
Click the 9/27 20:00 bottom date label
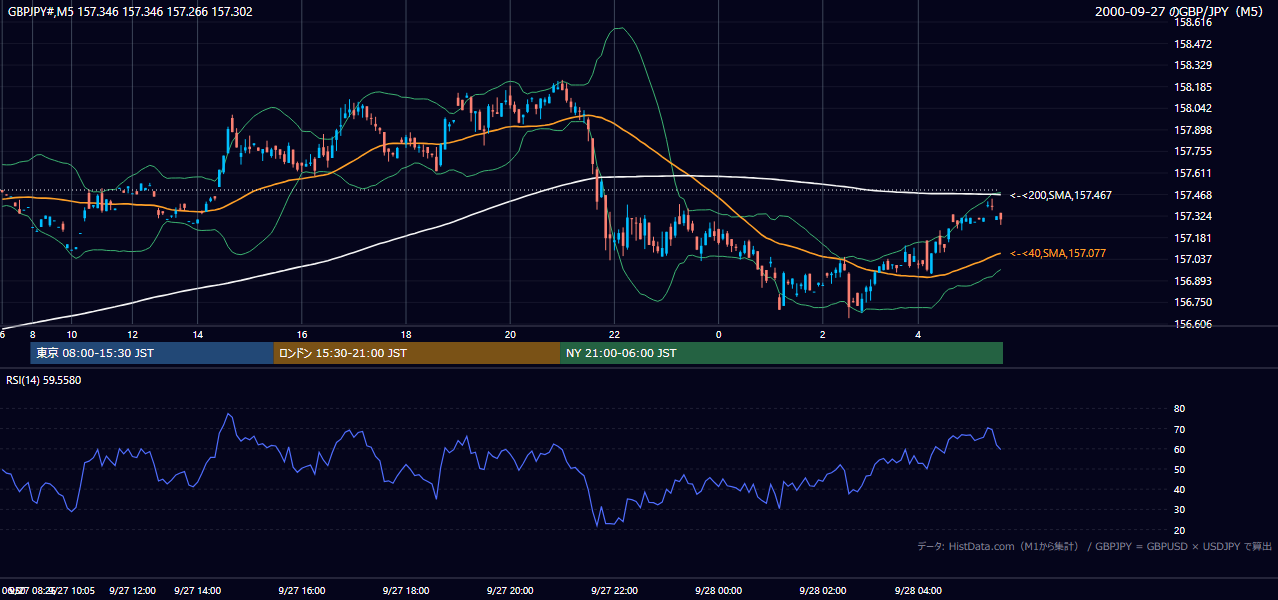click(510, 591)
